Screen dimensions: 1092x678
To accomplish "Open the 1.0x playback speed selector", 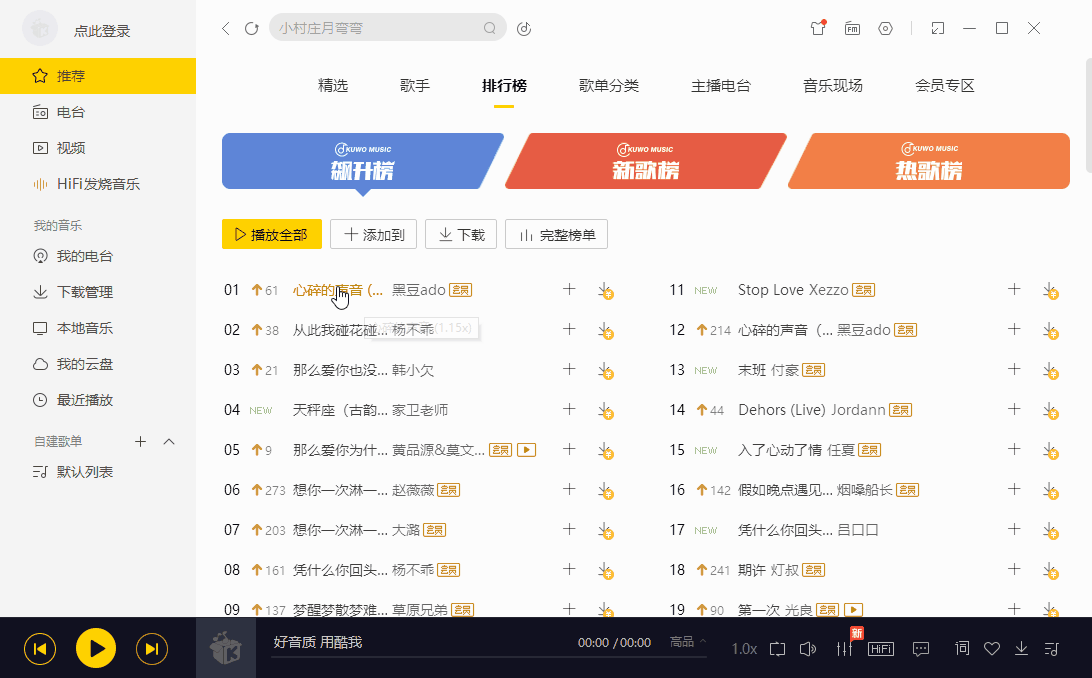I will click(x=744, y=649).
